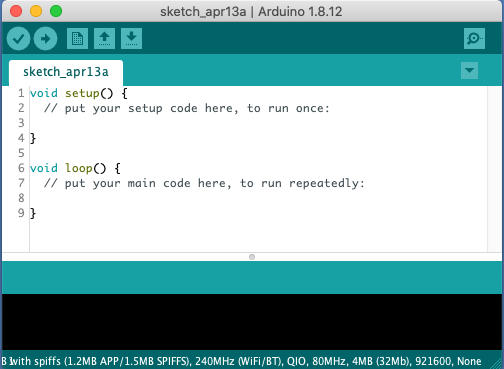The image size is (504, 369).
Task: Select the sketch_apr13a tab
Action: tap(66, 72)
